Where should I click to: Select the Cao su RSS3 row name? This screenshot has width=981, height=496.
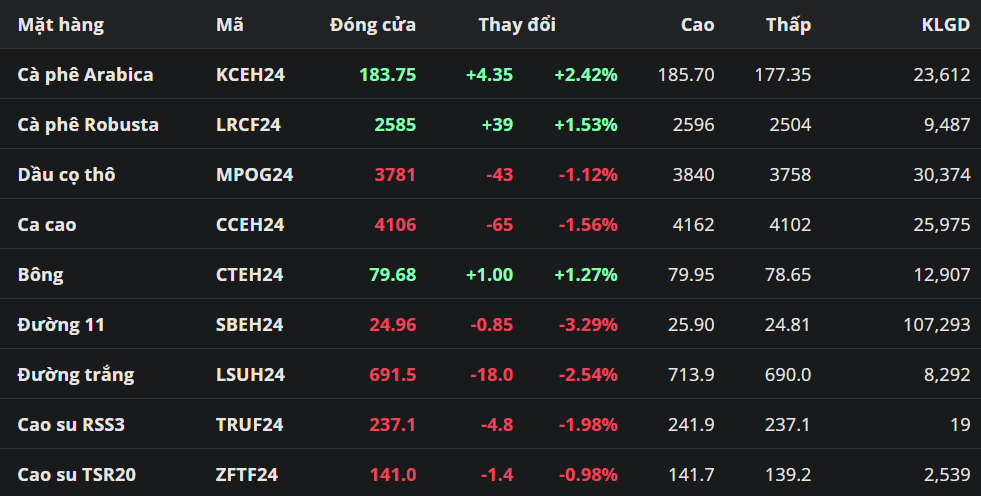[x=71, y=425]
